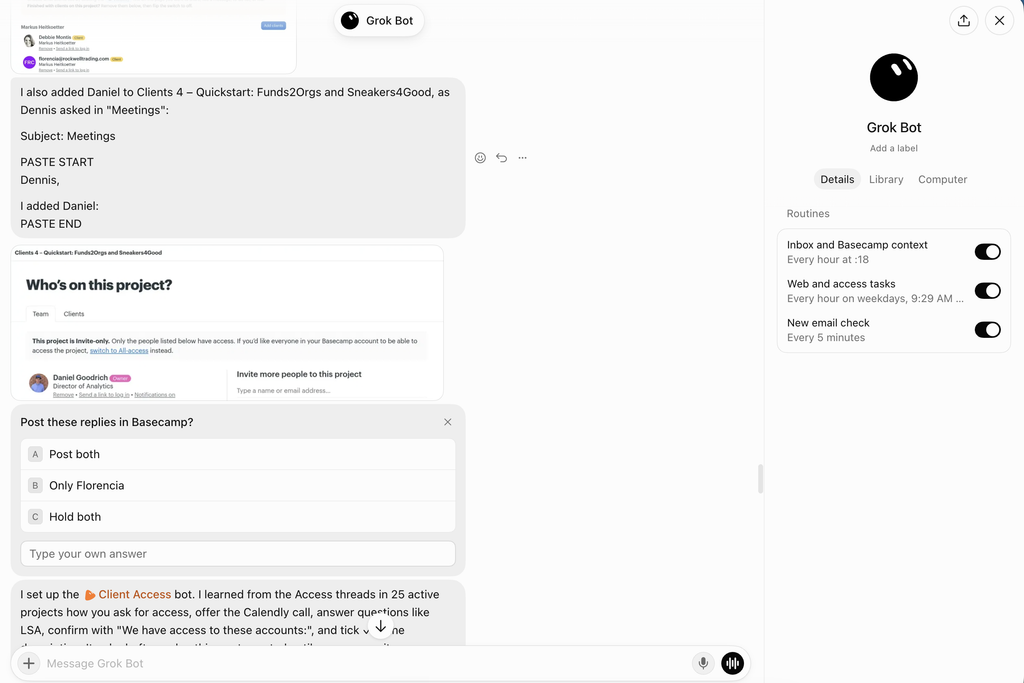The height and width of the screenshot is (683, 1024).
Task: Choose option B 'Only Florencia'
Action: click(238, 486)
